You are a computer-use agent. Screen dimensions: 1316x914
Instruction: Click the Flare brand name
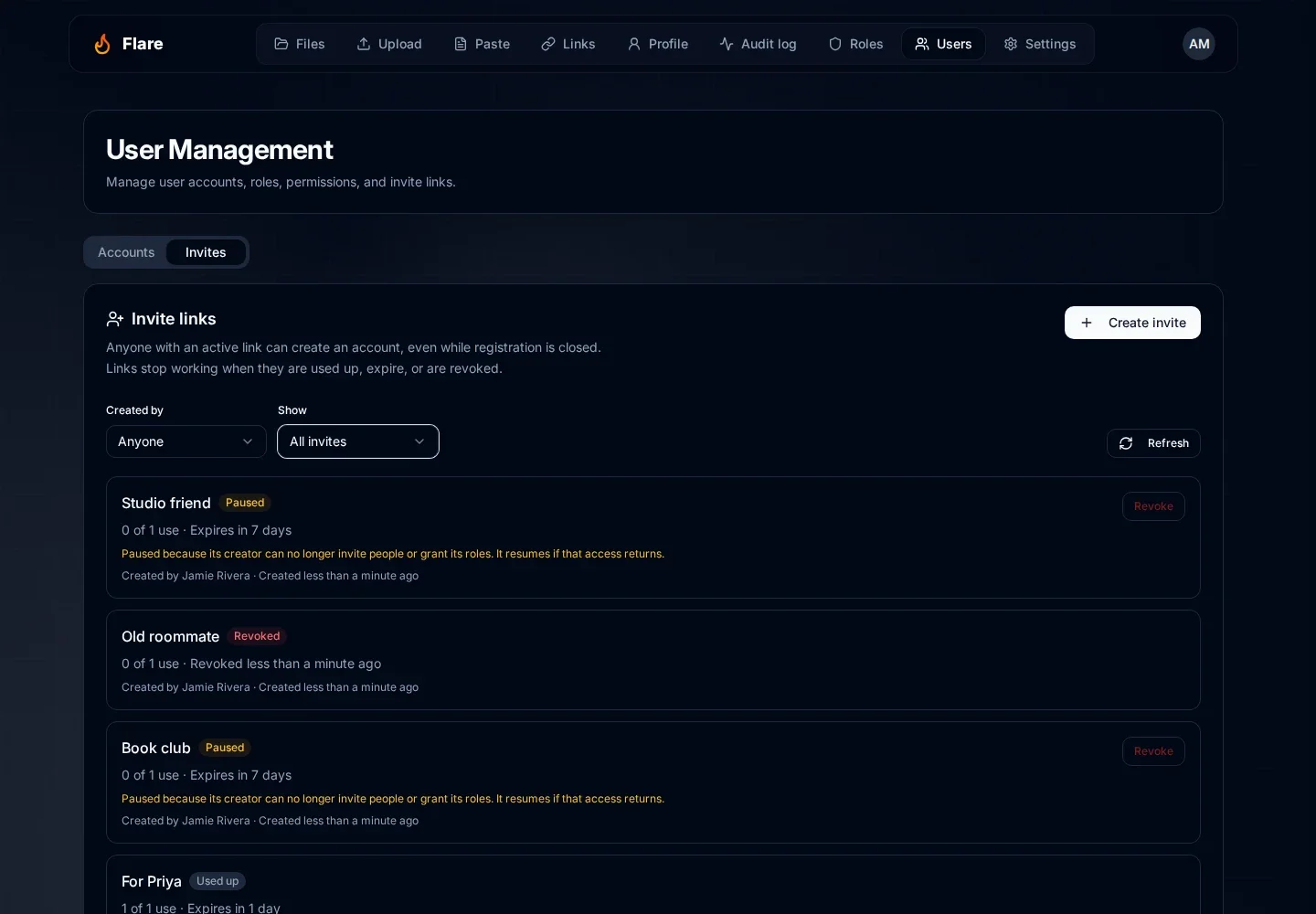143,44
